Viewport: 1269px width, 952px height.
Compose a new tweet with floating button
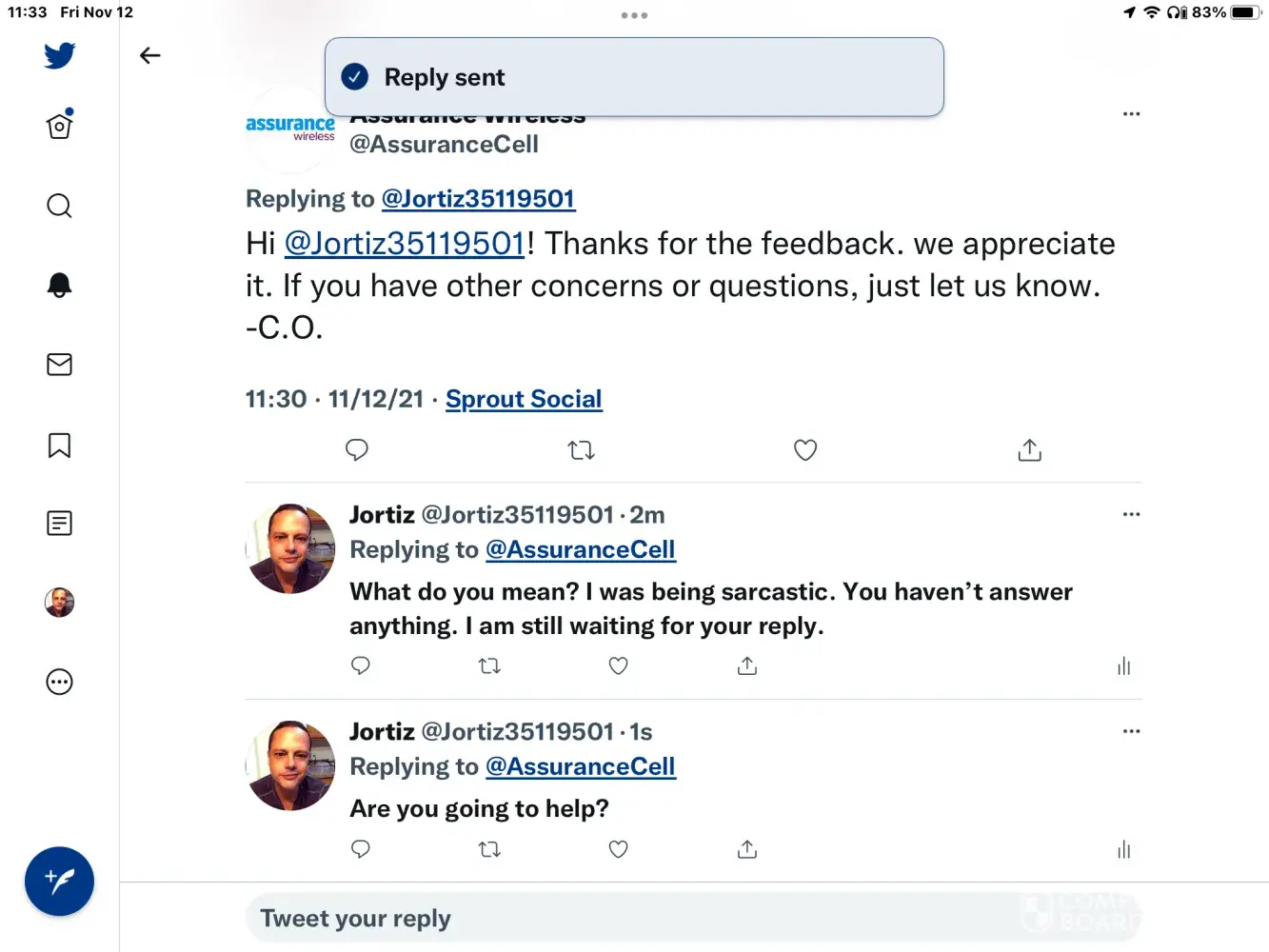pos(59,882)
